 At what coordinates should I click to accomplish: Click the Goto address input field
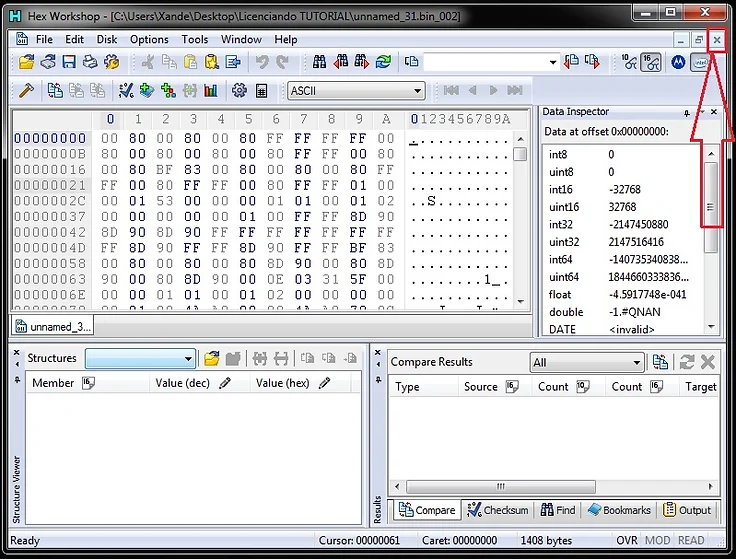point(485,62)
